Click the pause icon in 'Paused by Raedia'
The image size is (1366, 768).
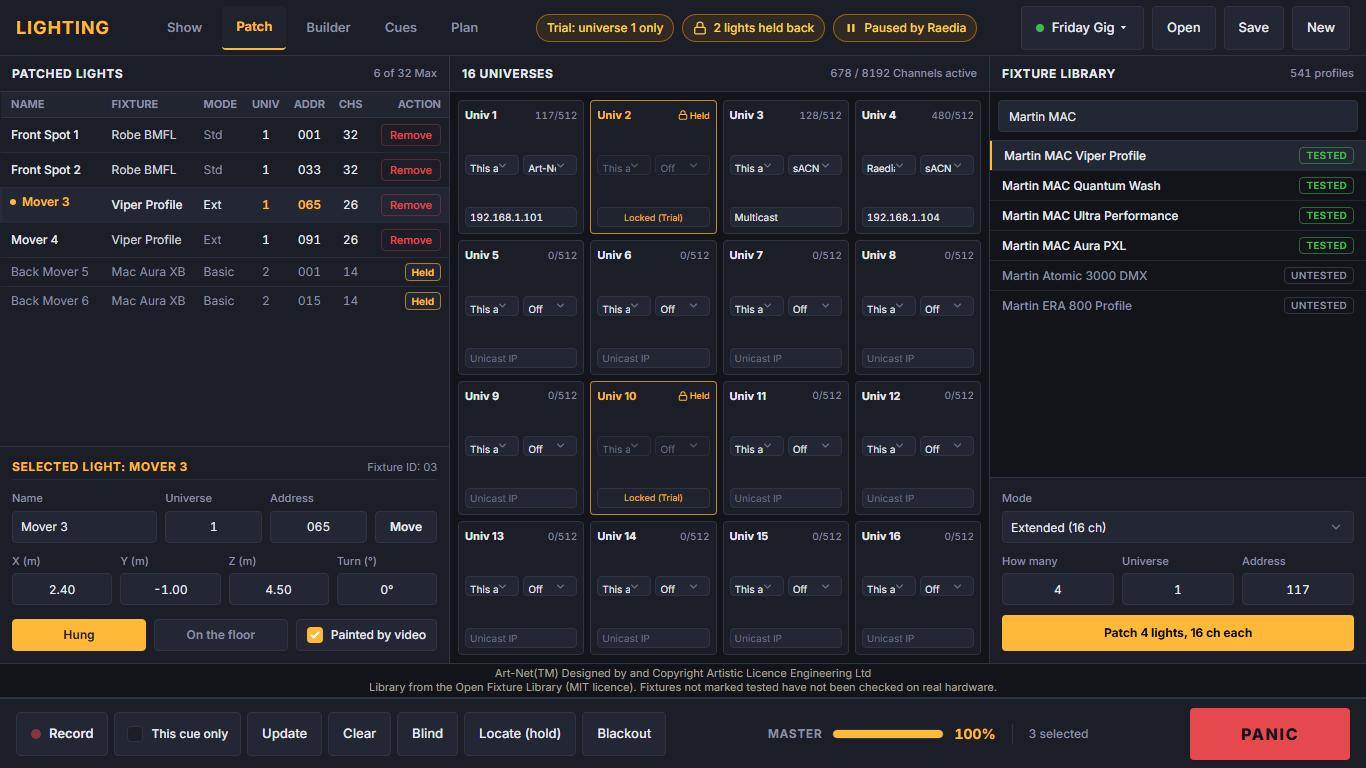[851, 28]
